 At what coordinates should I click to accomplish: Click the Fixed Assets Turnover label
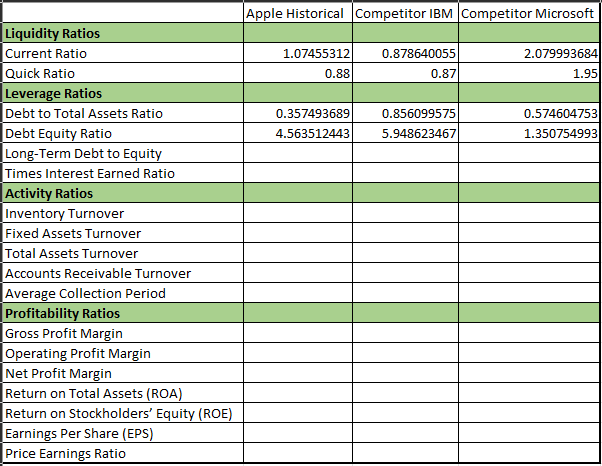pos(73,233)
